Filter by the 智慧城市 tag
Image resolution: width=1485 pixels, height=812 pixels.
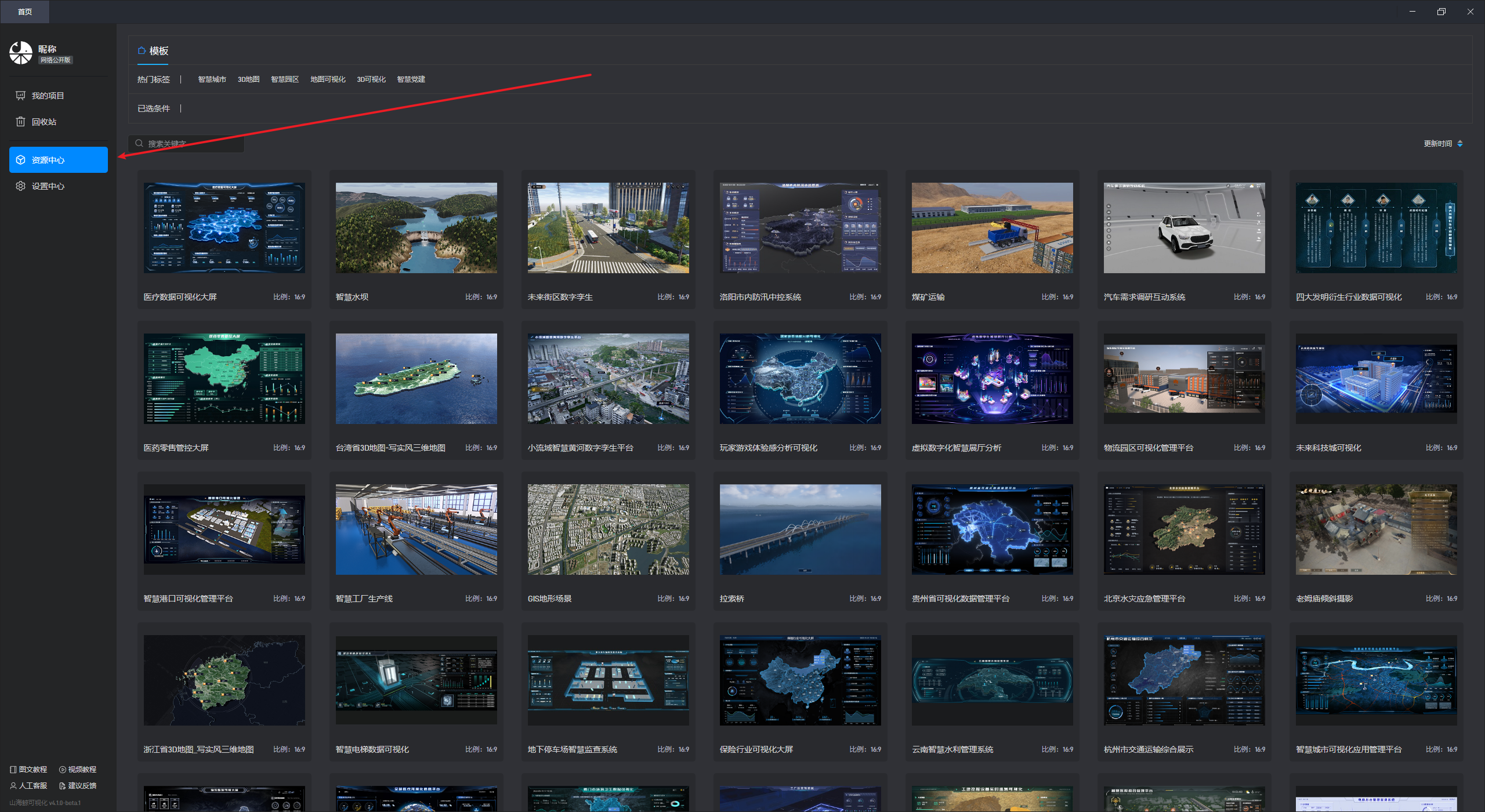pyautogui.click(x=212, y=79)
